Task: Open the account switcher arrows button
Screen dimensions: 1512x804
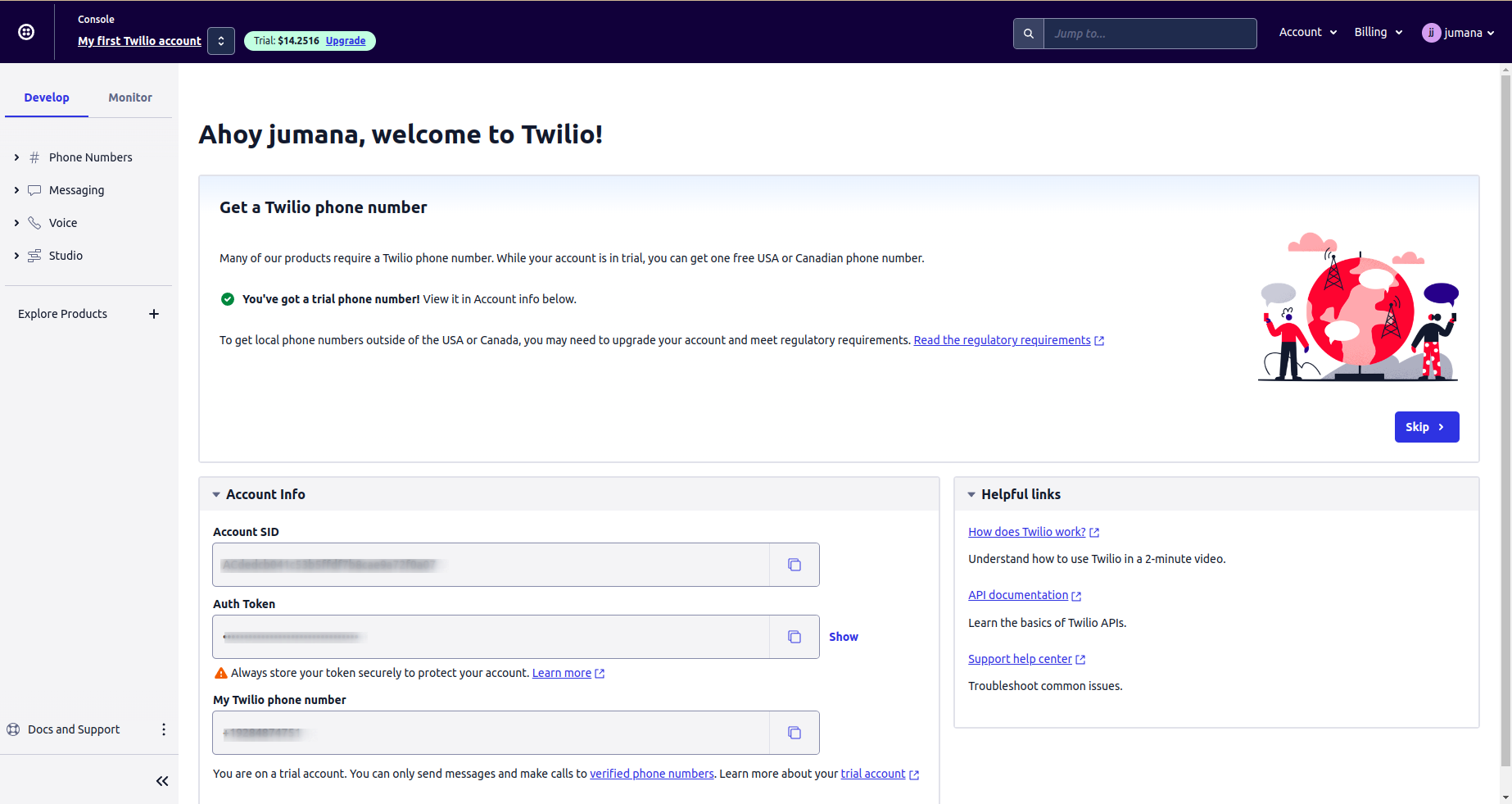Action: [x=221, y=41]
